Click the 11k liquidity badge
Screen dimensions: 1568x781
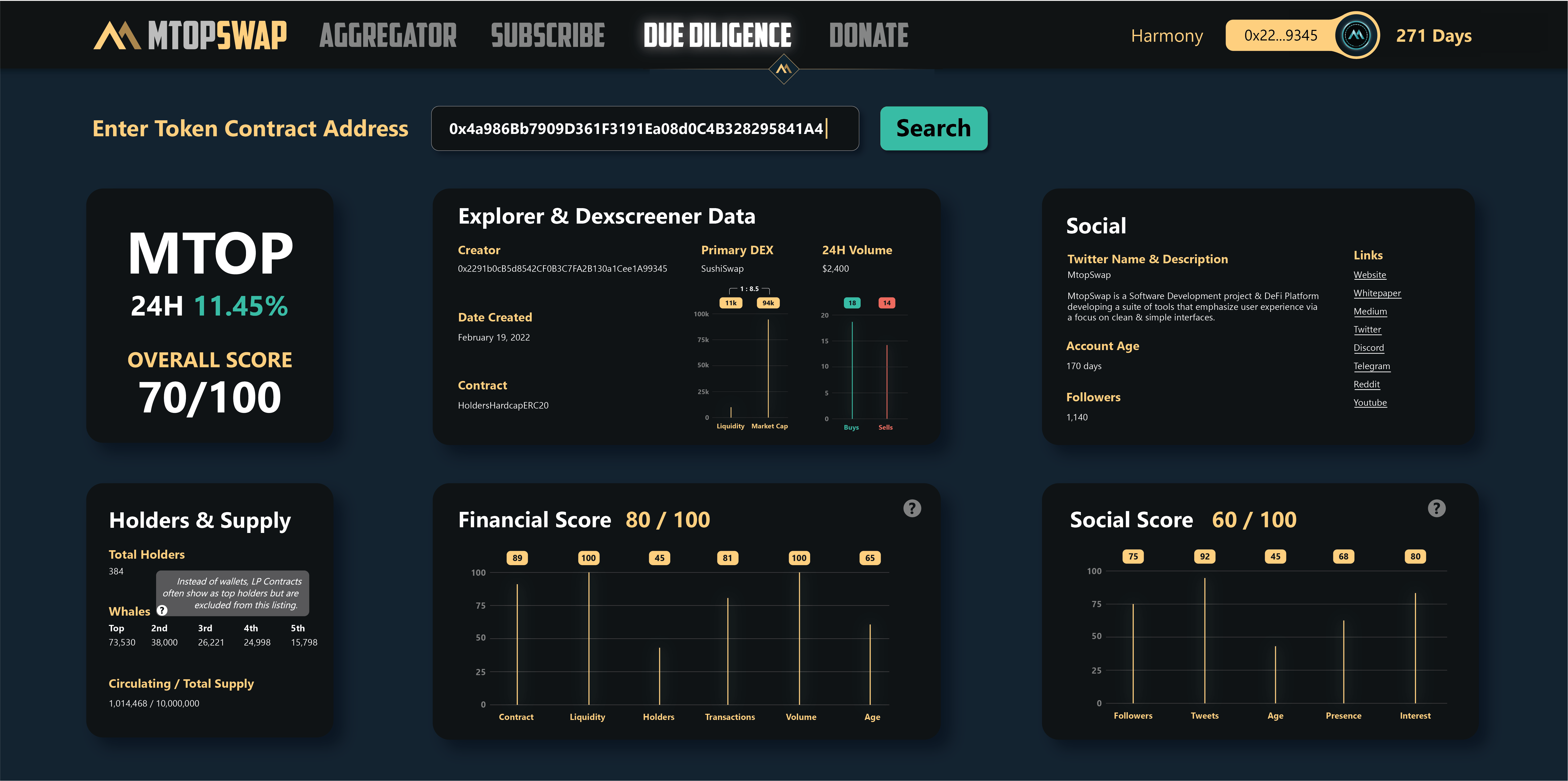tap(731, 303)
